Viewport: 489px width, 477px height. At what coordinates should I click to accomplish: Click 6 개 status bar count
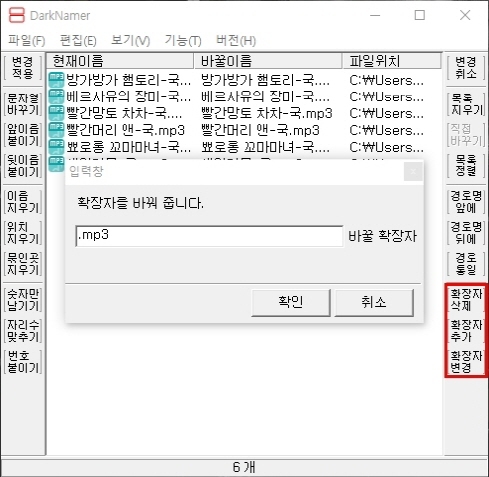244,467
